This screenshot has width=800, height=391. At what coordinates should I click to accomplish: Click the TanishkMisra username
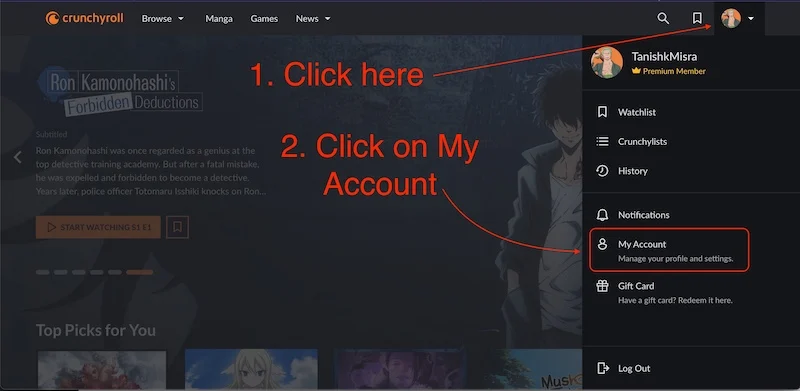coord(664,57)
